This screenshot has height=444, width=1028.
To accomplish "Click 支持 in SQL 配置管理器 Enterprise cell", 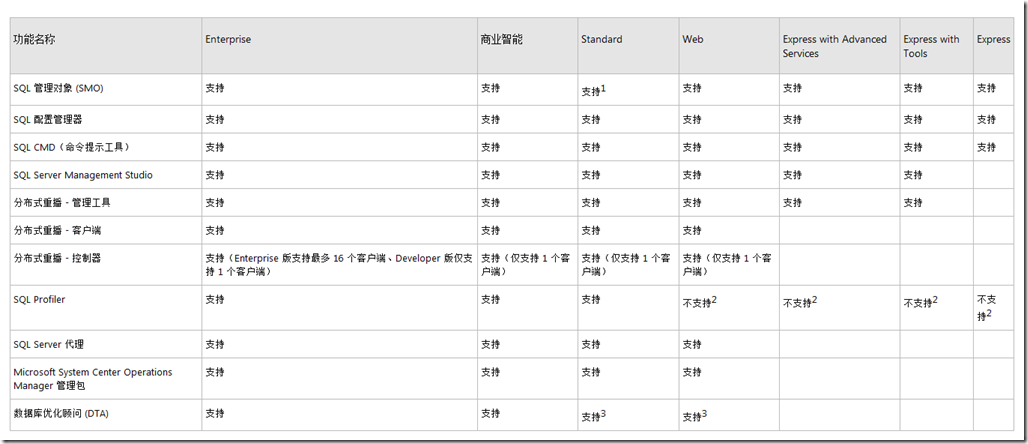I will (x=214, y=119).
